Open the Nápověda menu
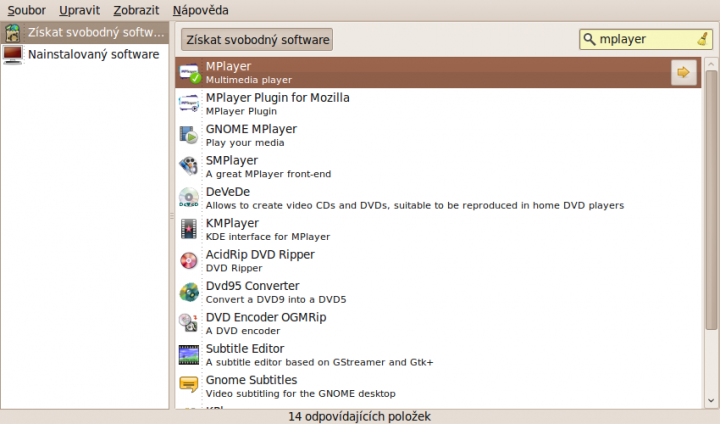The width and height of the screenshot is (720, 424). [201, 10]
